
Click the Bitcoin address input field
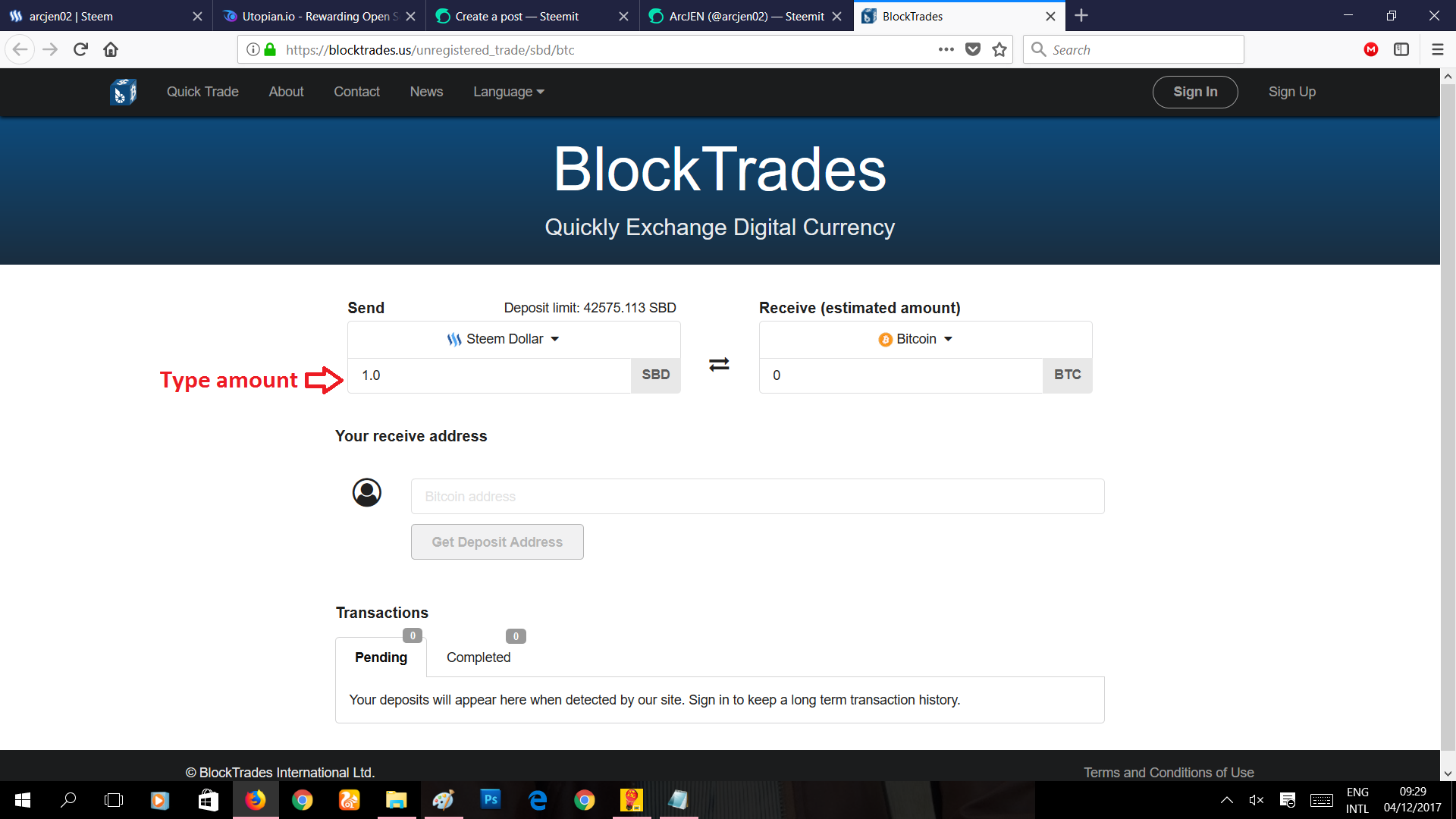(757, 497)
